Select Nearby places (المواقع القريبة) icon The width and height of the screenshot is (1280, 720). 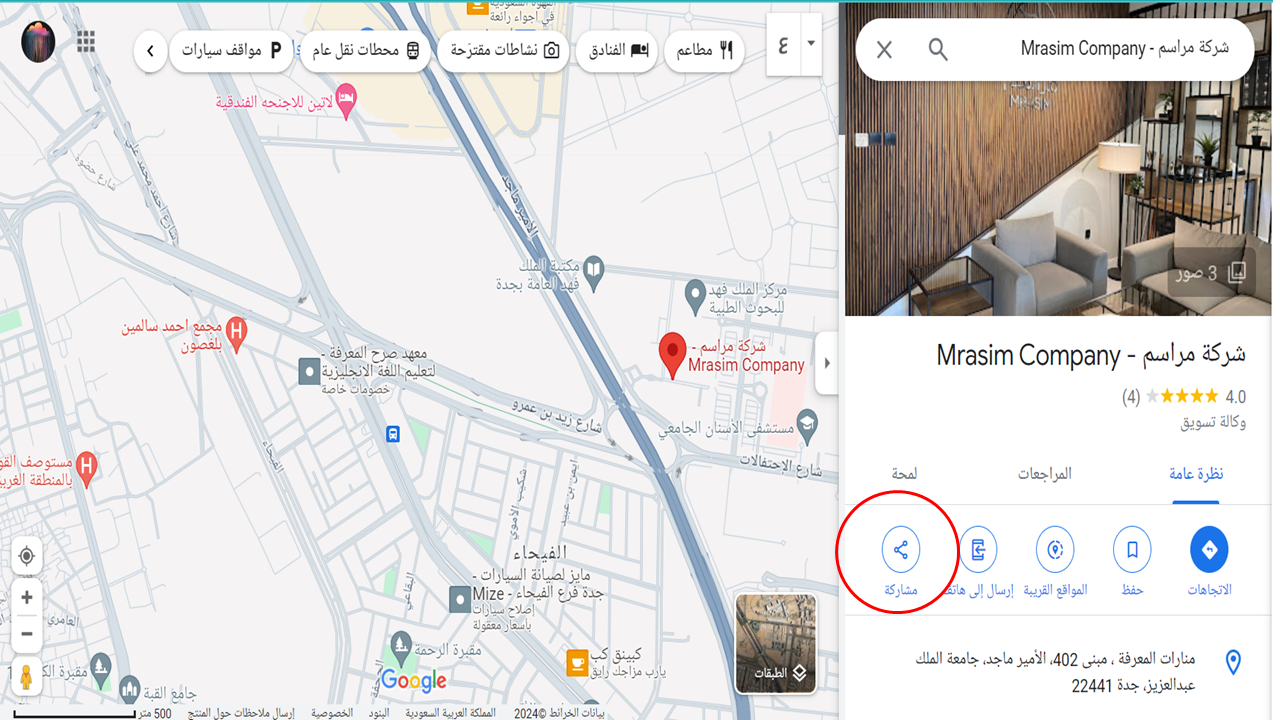pyautogui.click(x=1055, y=550)
